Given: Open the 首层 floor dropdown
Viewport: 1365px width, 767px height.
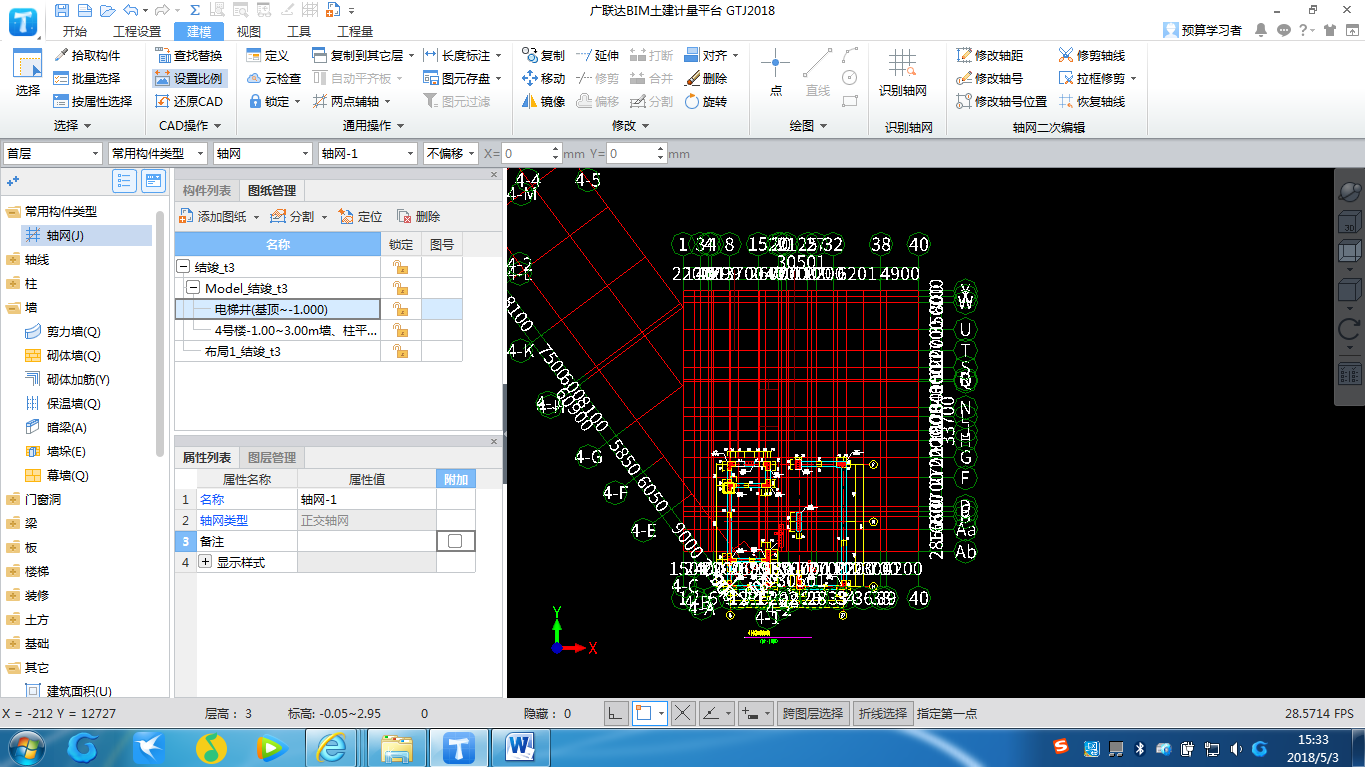Looking at the screenshot, I should click(53, 153).
